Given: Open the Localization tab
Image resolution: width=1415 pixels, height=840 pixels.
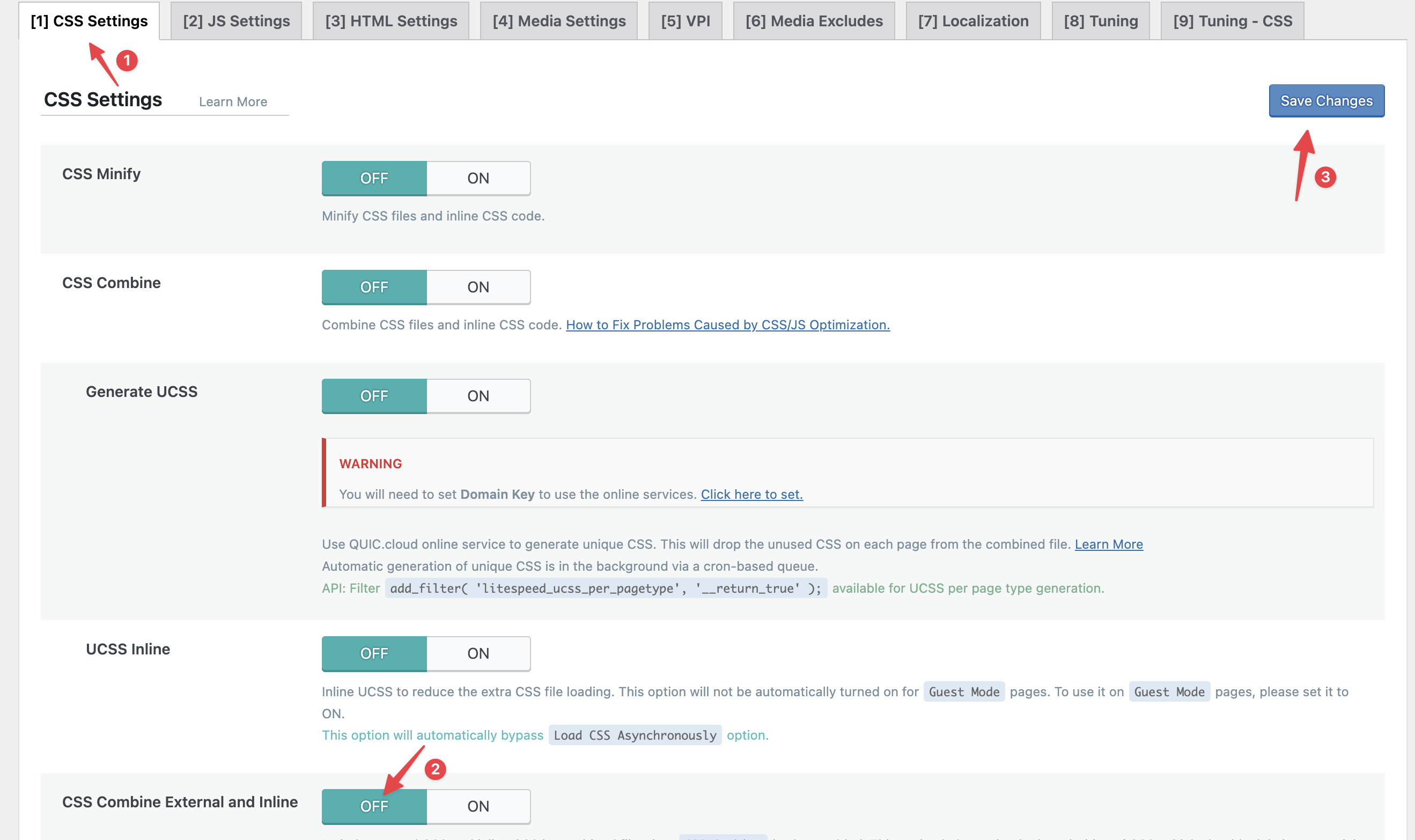Looking at the screenshot, I should (973, 21).
